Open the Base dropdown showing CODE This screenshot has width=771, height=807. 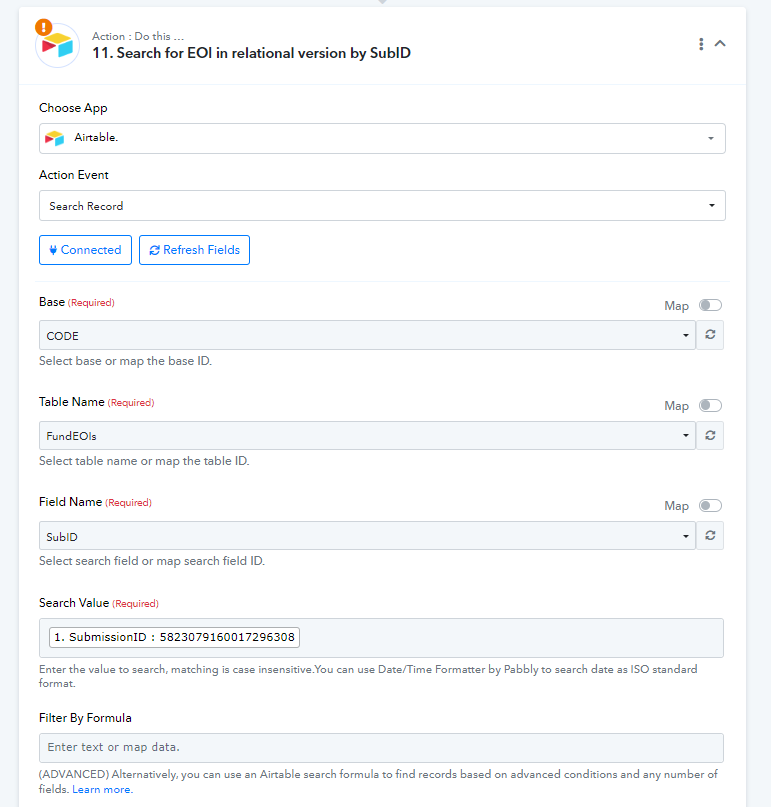click(367, 335)
